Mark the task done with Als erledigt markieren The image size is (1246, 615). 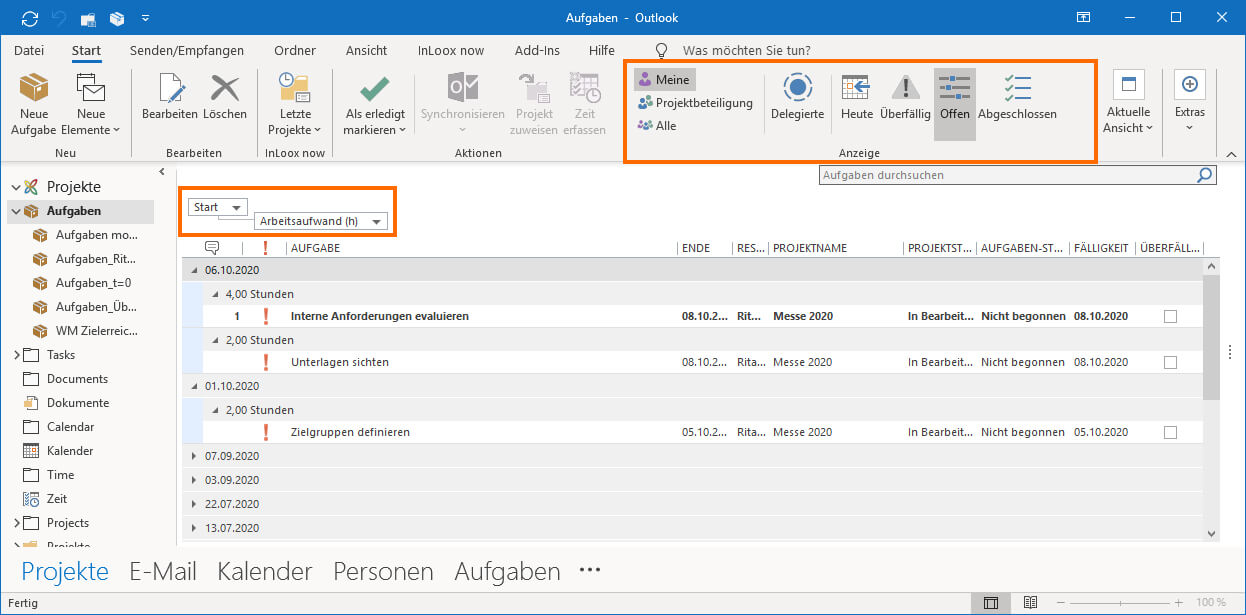[375, 104]
